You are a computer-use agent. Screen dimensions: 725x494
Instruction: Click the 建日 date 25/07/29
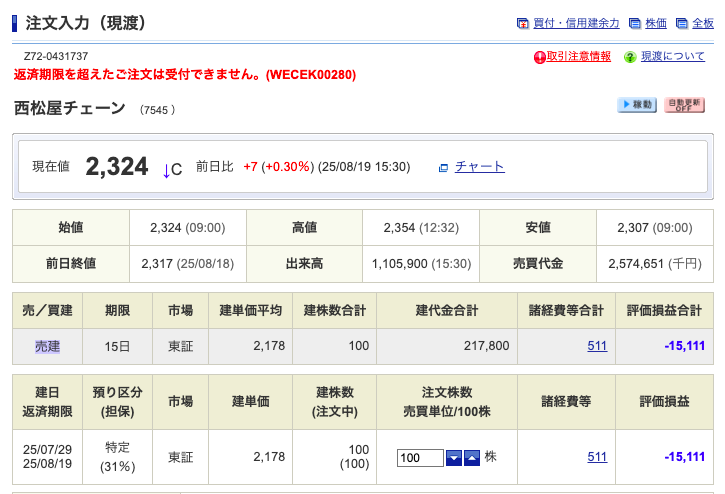click(x=47, y=450)
